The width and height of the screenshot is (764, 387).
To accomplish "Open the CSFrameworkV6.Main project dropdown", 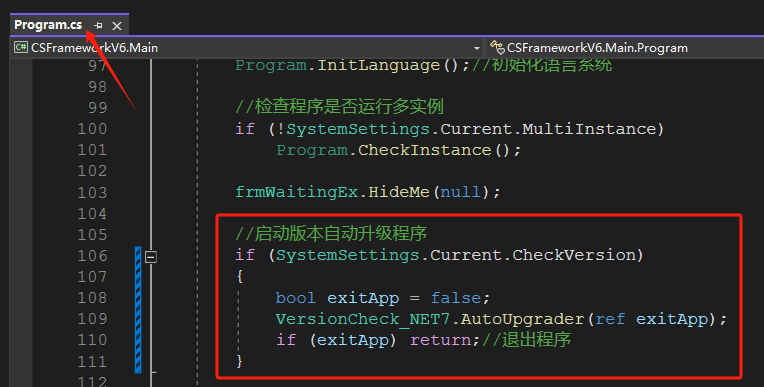I will click(x=477, y=48).
